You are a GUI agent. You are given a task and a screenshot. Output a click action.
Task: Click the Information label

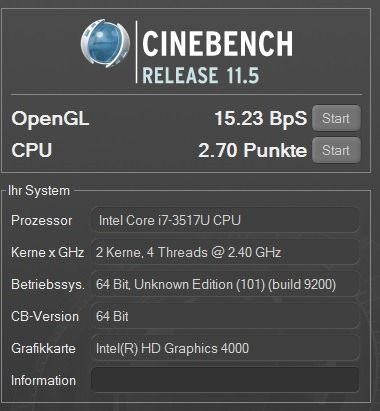(43, 381)
